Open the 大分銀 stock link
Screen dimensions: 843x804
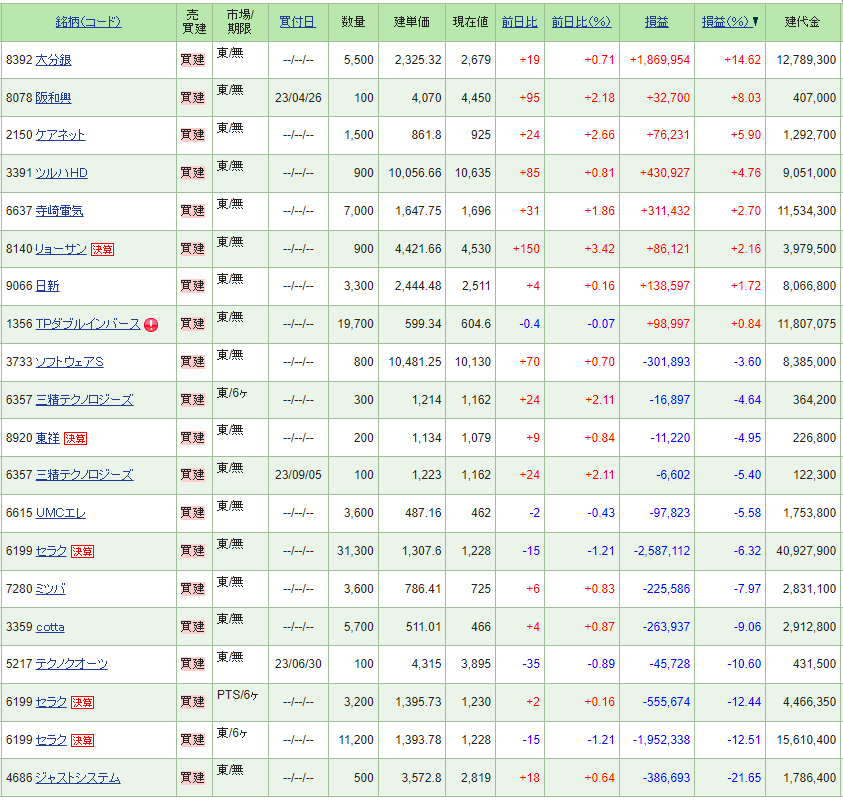pos(53,60)
